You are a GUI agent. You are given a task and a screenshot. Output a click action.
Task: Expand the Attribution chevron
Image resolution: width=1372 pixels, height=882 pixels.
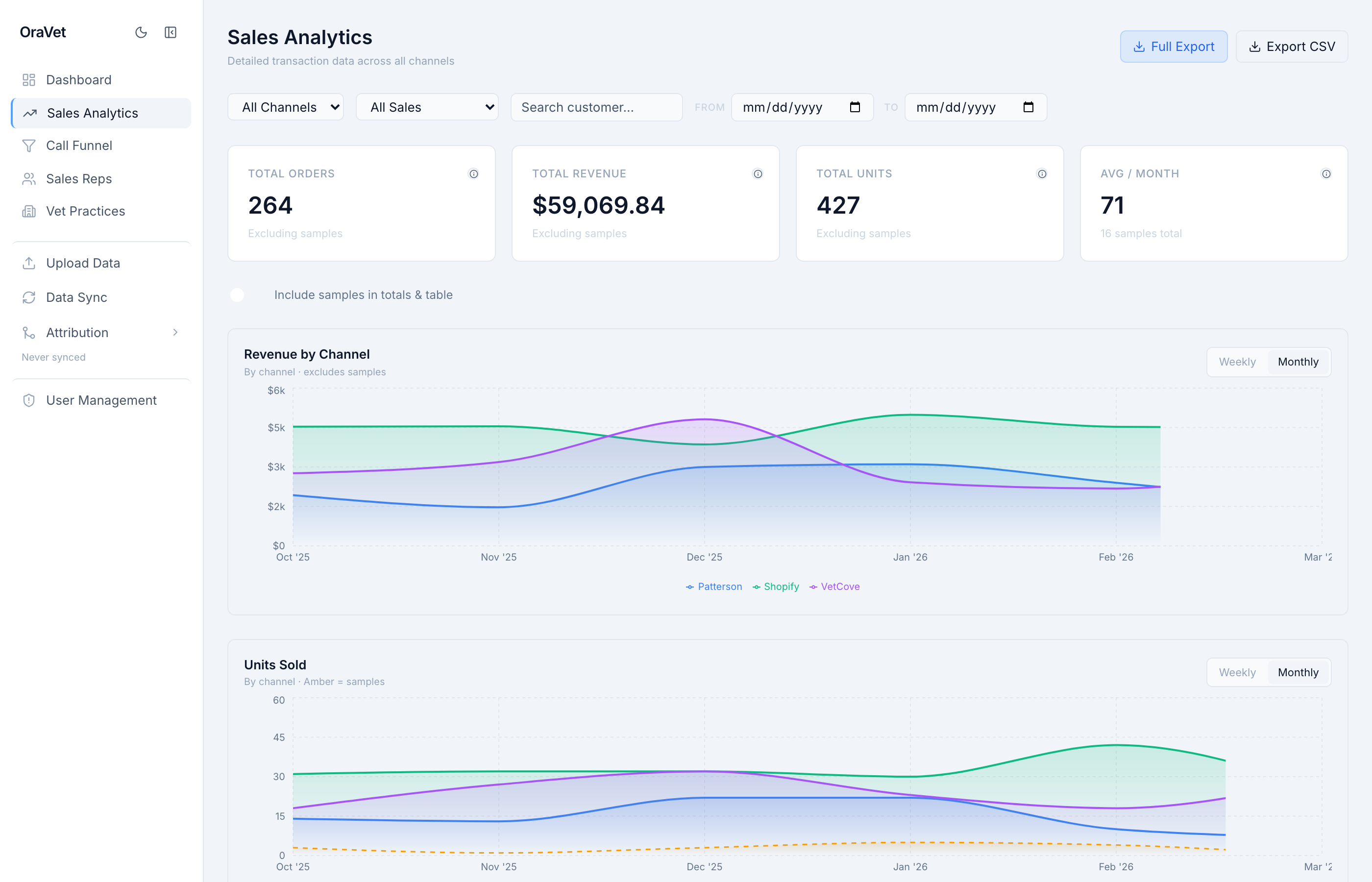tap(175, 333)
